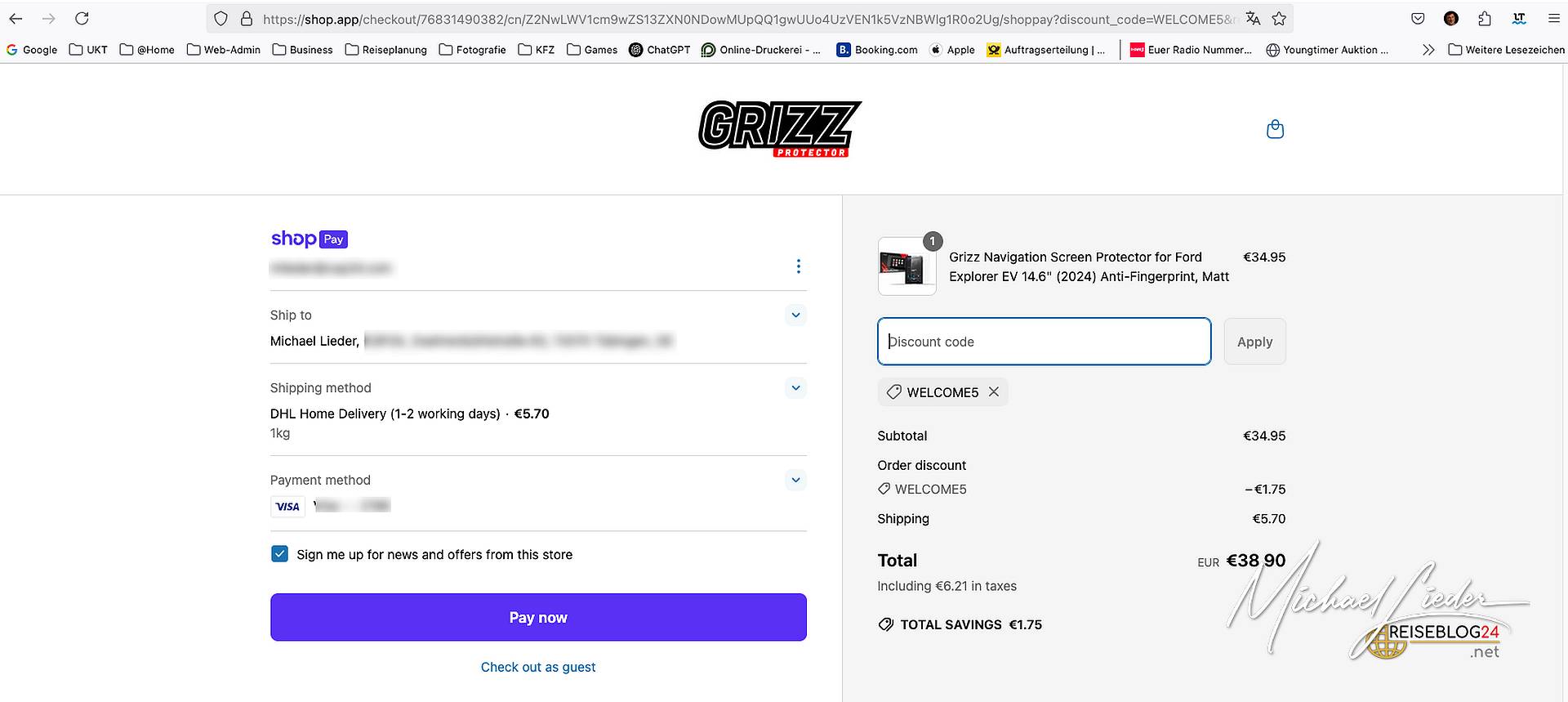Expand the Shipping method section

[795, 387]
